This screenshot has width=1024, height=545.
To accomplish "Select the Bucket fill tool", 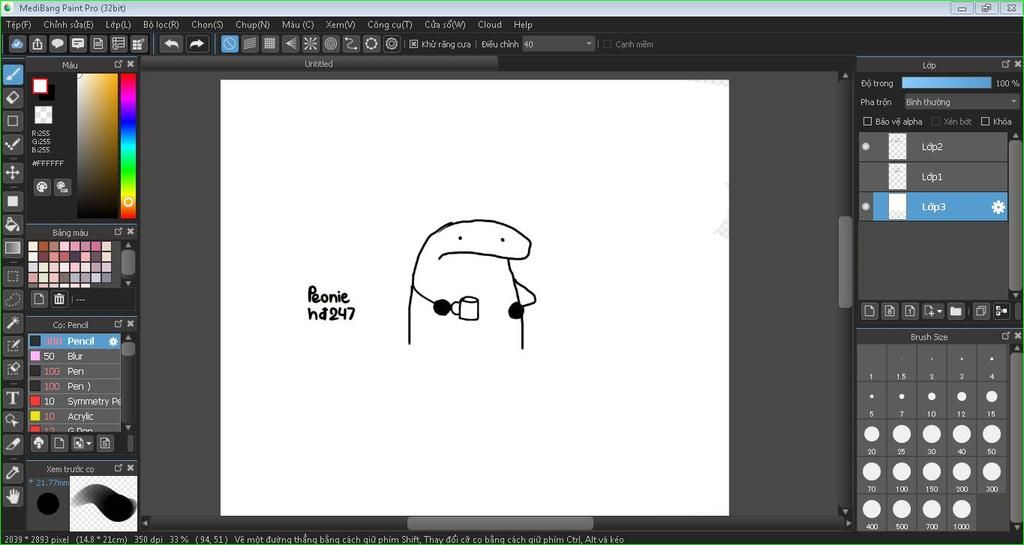I will point(12,225).
